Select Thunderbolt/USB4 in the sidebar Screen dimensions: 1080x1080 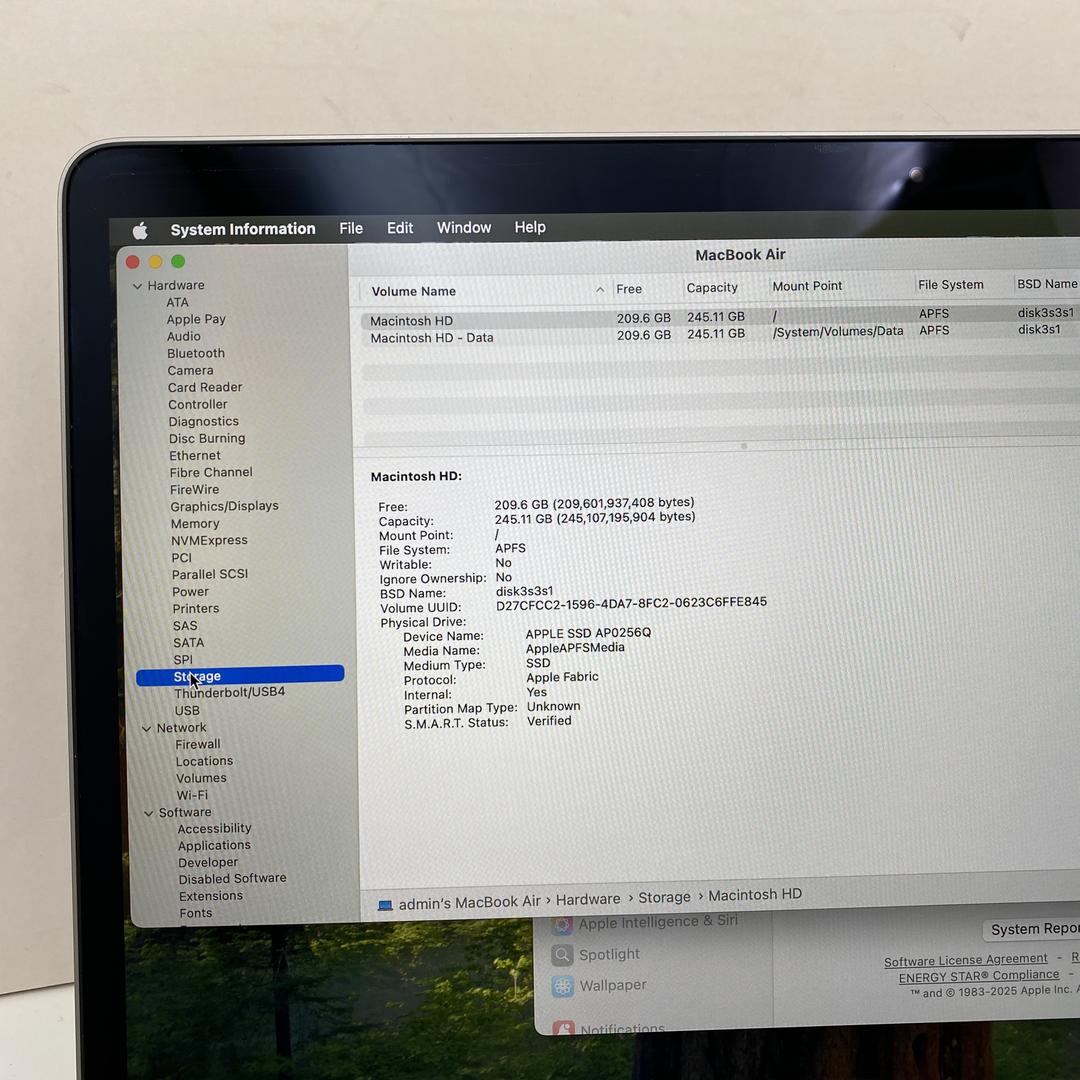pyautogui.click(x=229, y=692)
